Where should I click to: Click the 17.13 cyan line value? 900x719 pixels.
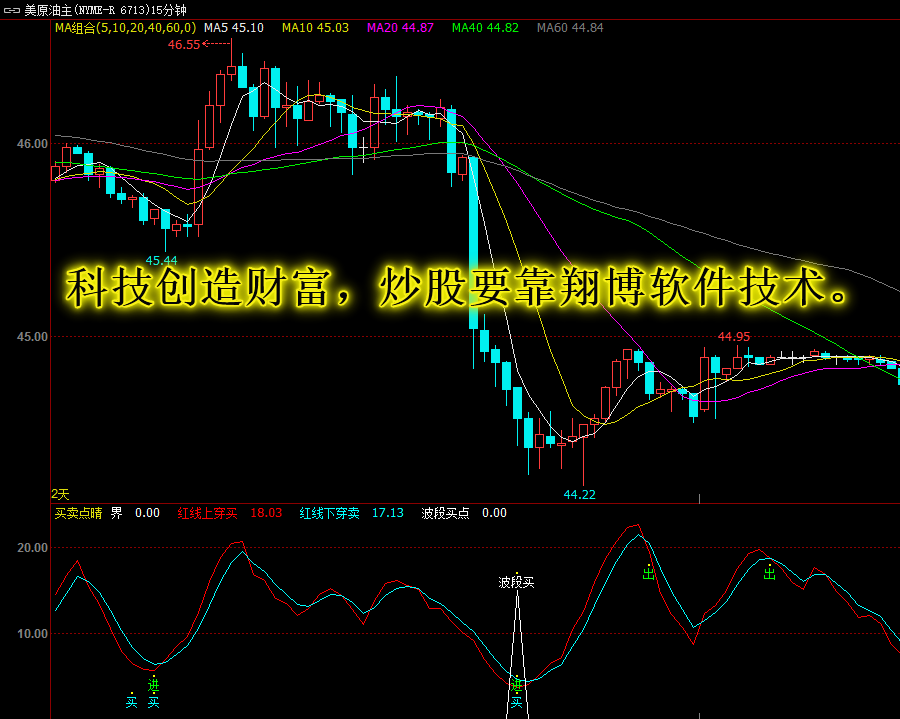pyautogui.click(x=388, y=513)
